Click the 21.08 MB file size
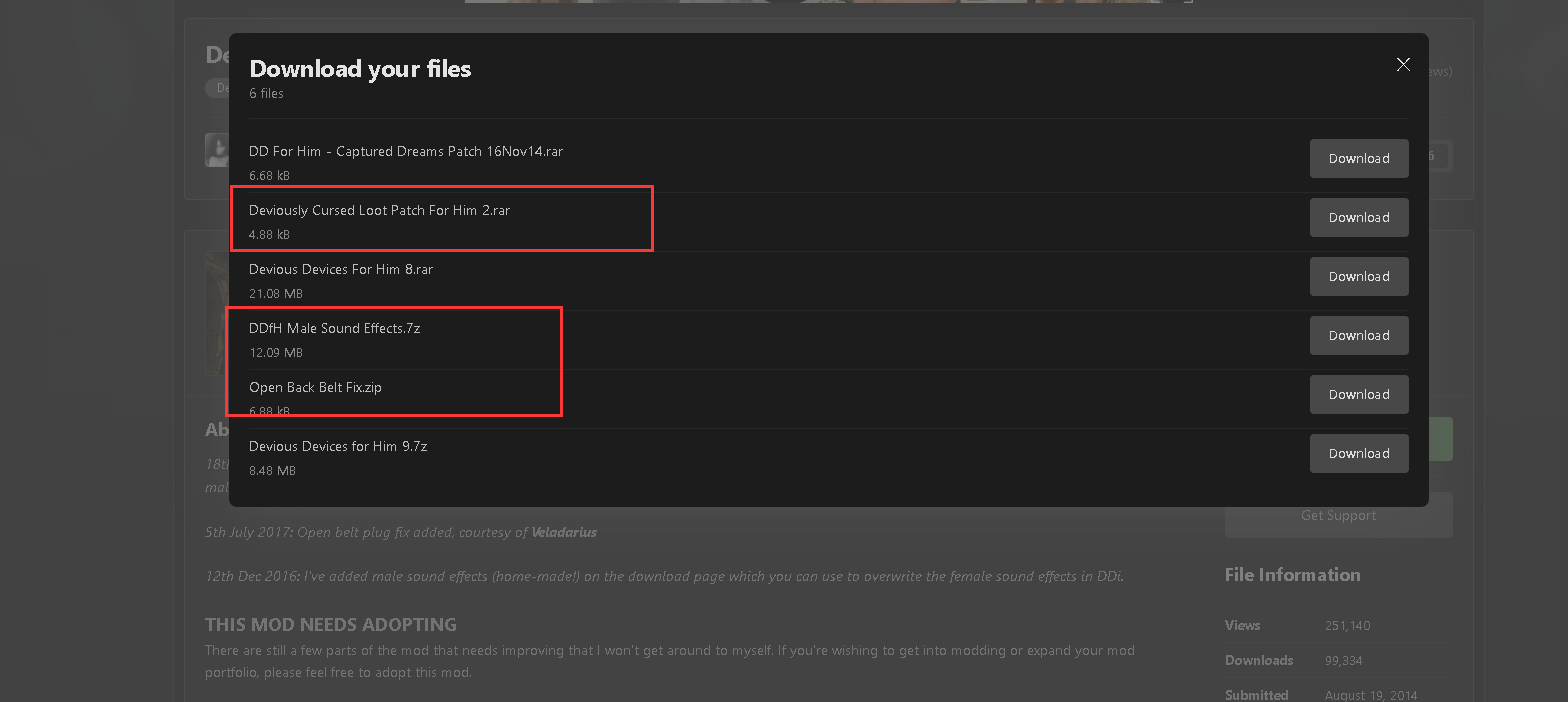This screenshot has height=702, width=1568. click(x=276, y=294)
